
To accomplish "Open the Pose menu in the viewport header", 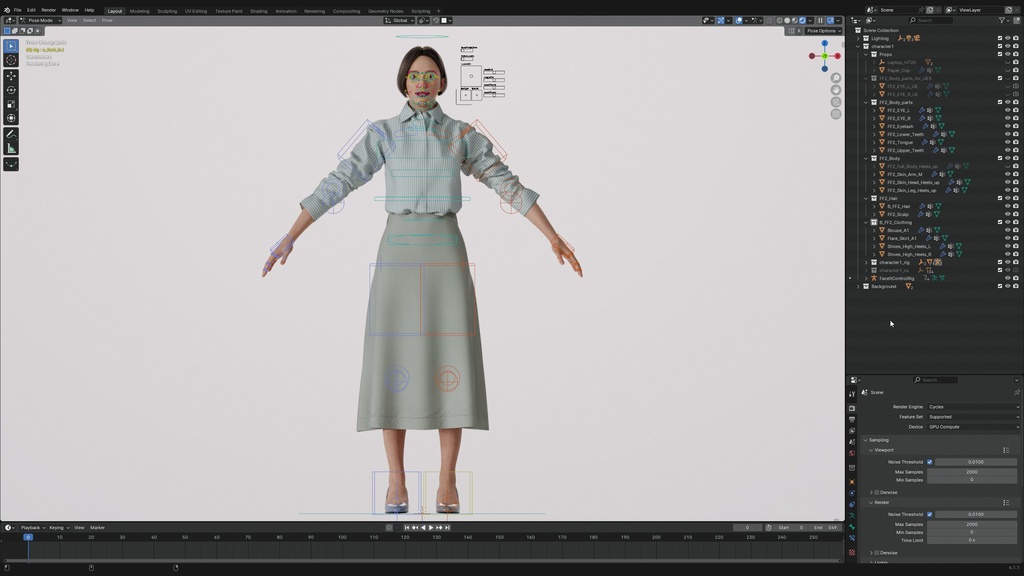I will point(105,20).
